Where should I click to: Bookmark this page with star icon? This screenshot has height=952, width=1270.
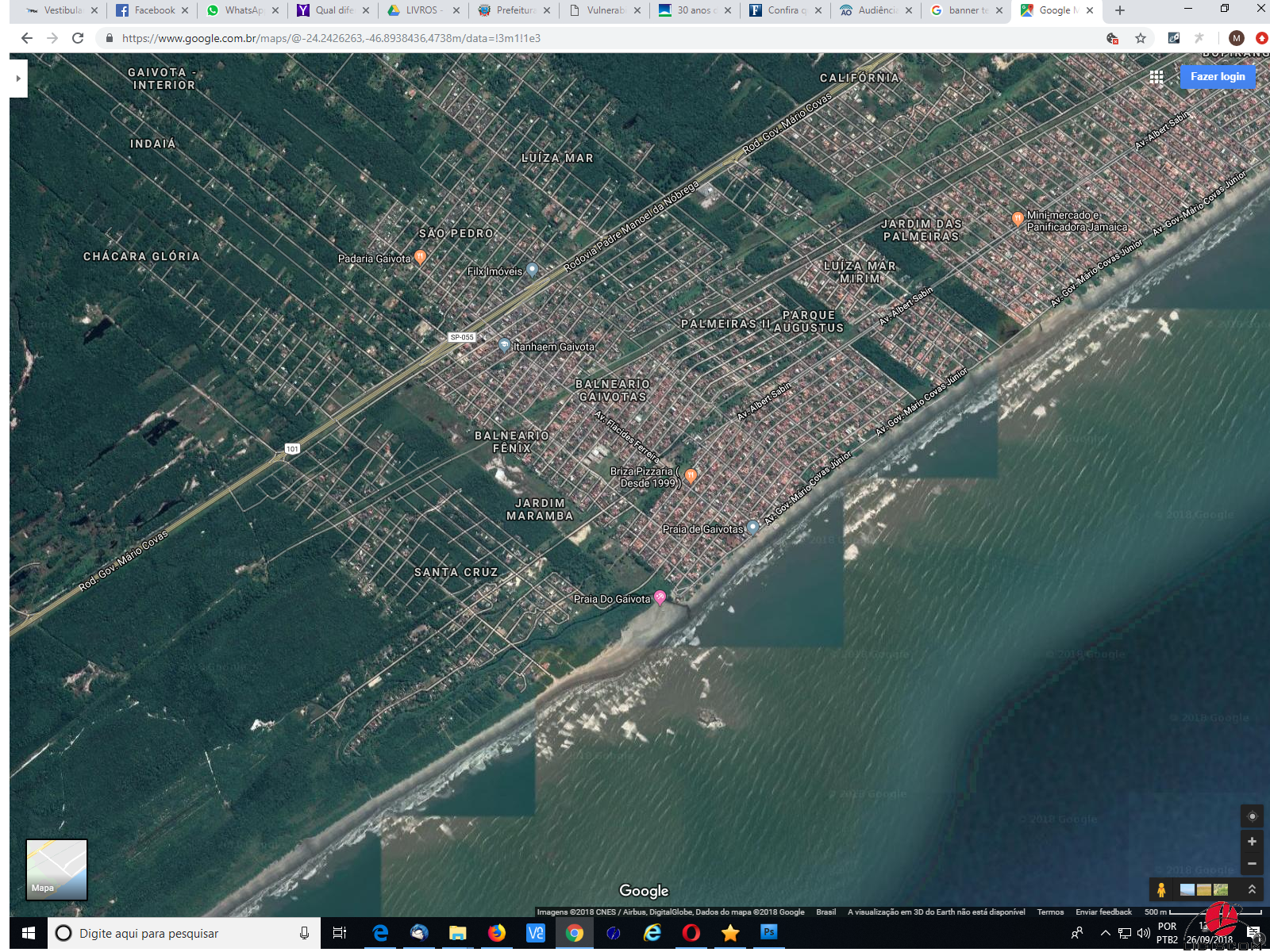coord(1141,38)
